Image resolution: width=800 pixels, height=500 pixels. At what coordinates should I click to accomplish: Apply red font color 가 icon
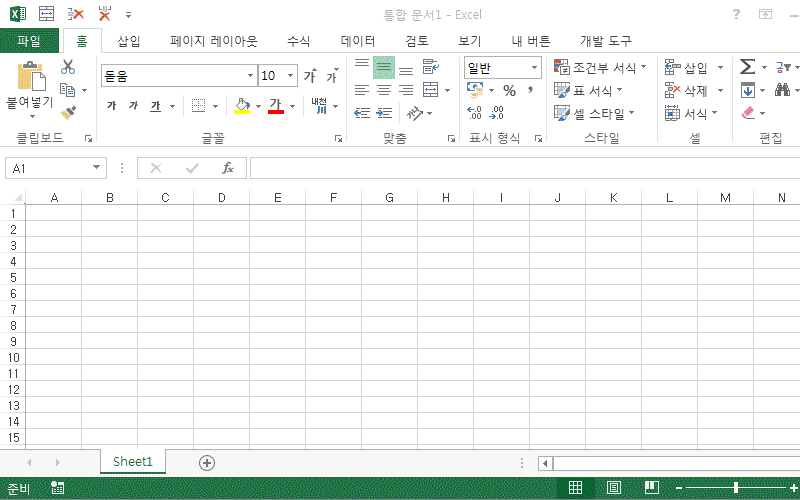(x=276, y=106)
